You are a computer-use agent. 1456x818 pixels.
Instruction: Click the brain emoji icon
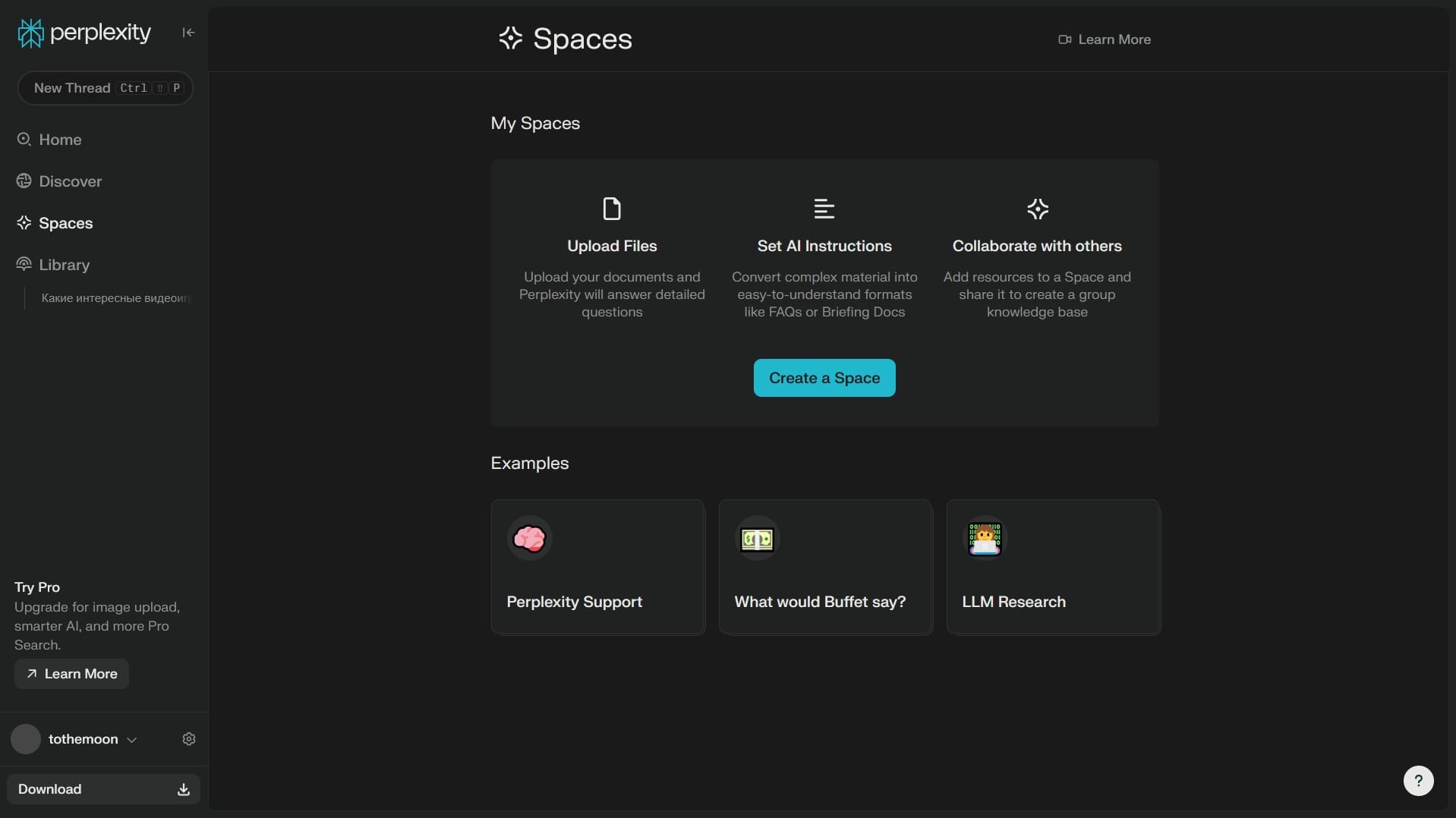pos(529,539)
